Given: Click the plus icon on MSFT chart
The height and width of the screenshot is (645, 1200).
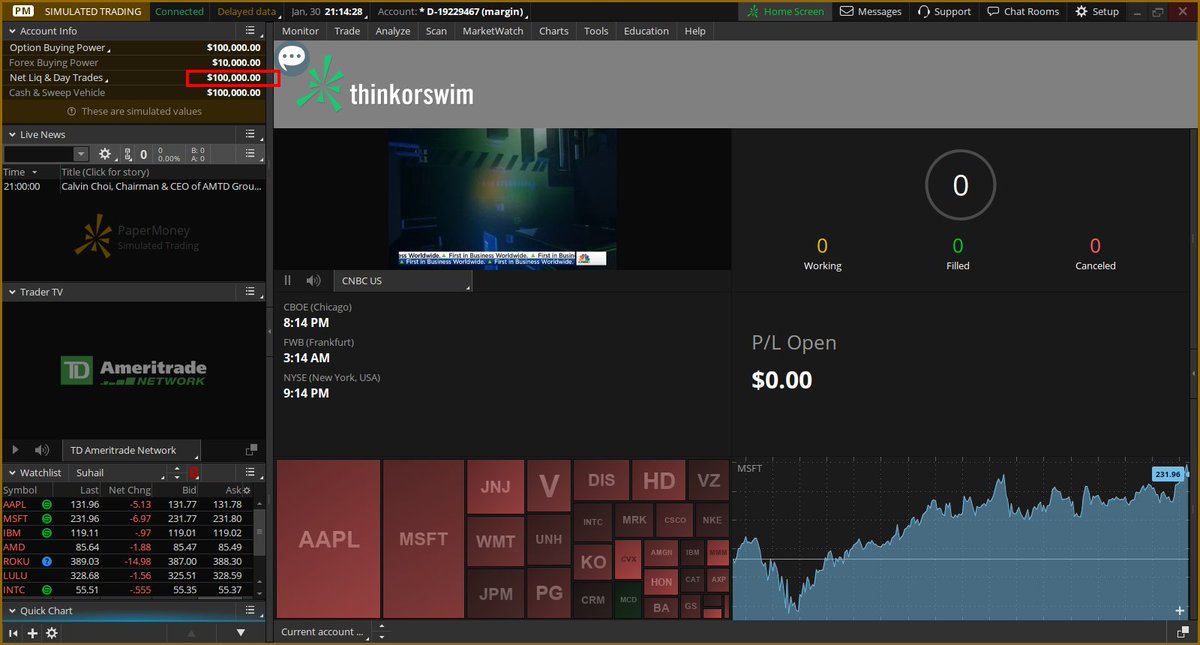Looking at the screenshot, I should [1179, 610].
